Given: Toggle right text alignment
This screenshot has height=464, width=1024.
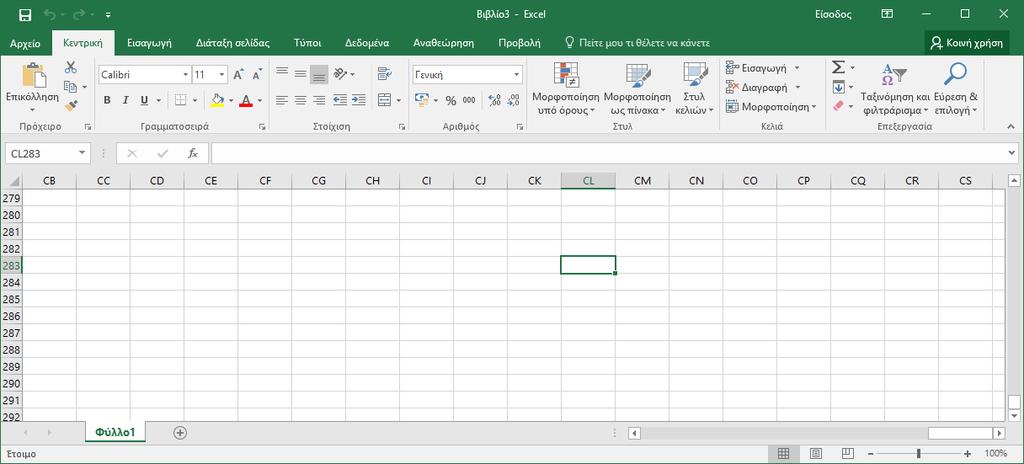Looking at the screenshot, I should pyautogui.click(x=319, y=100).
